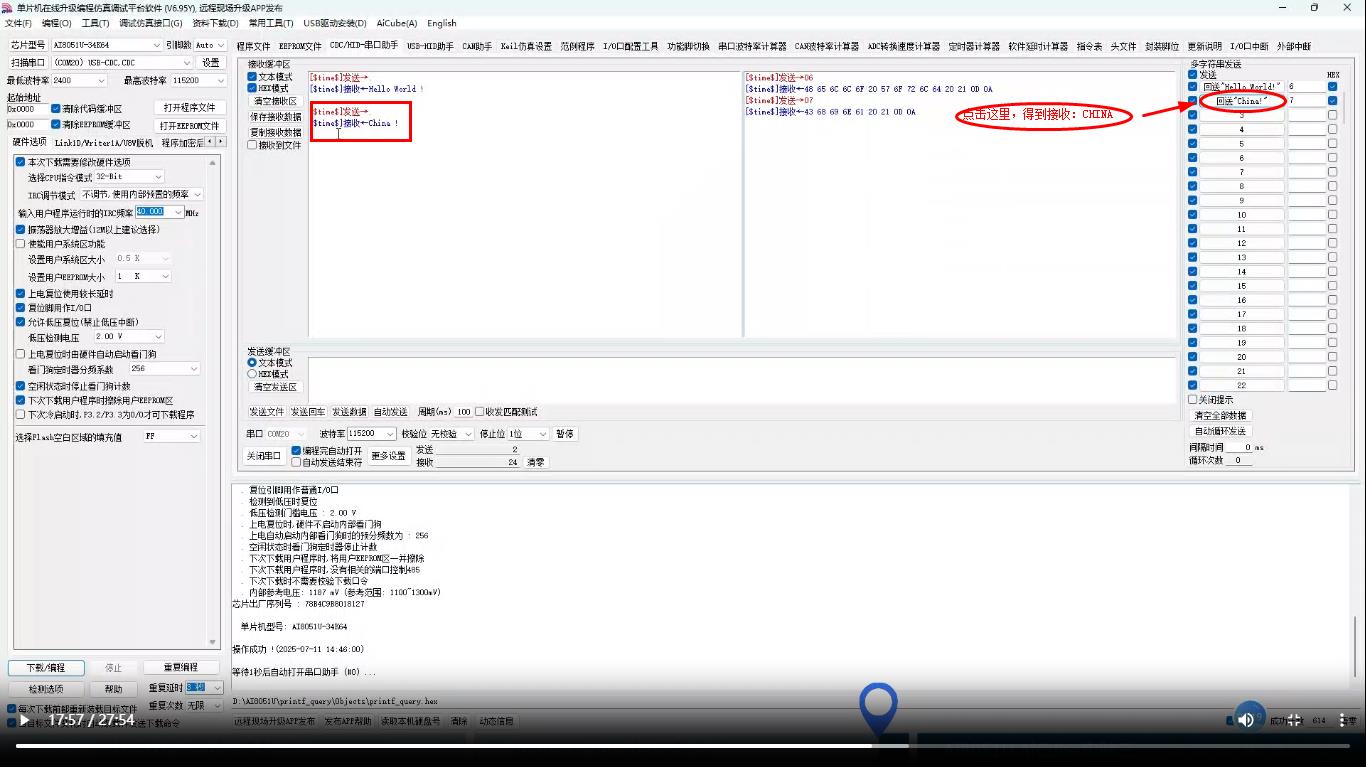Open the IRC调节模式 dropdown

point(141,194)
